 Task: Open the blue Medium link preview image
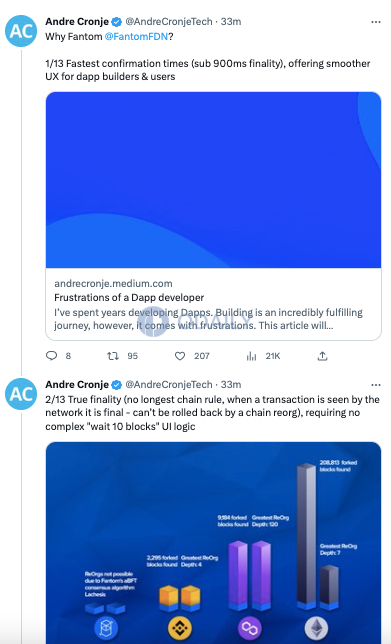(214, 180)
